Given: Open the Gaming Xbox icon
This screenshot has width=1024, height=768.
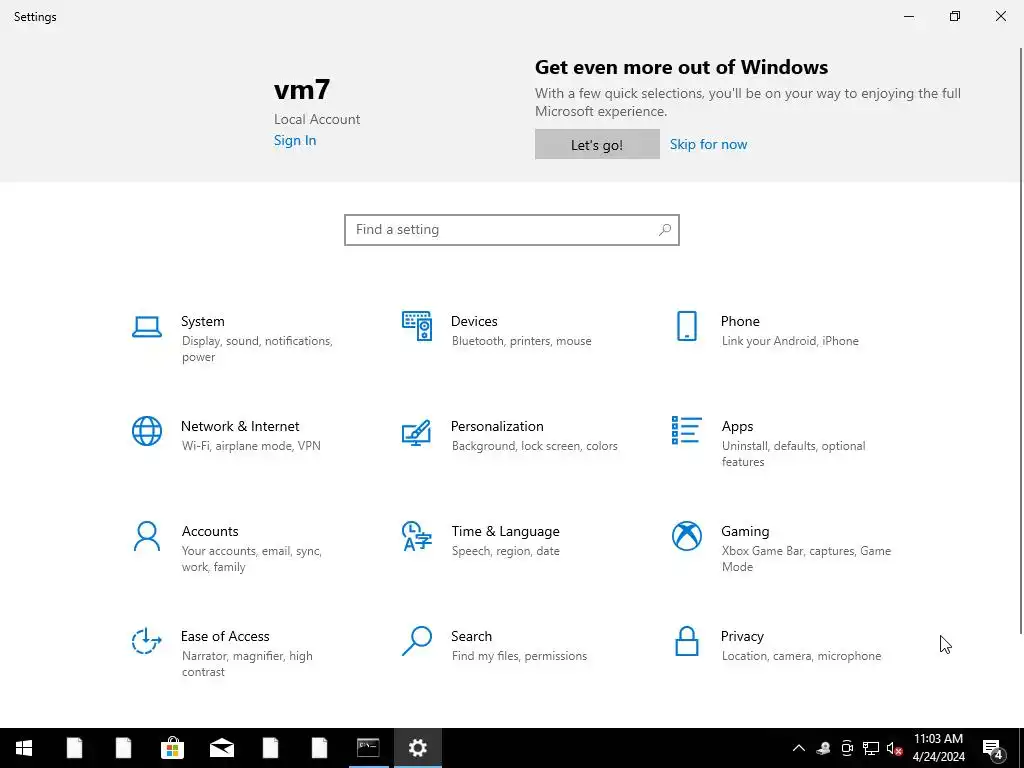Looking at the screenshot, I should (x=686, y=536).
